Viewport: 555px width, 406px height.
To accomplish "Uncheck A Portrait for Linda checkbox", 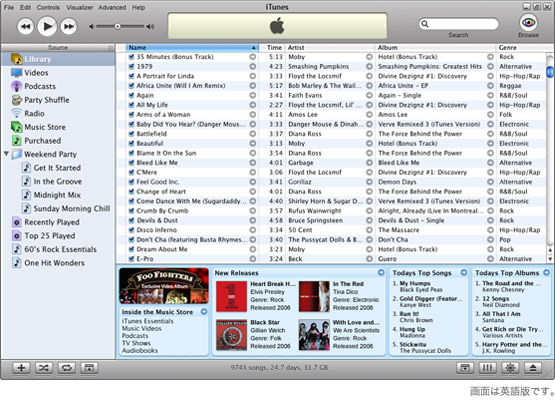I will click(131, 76).
